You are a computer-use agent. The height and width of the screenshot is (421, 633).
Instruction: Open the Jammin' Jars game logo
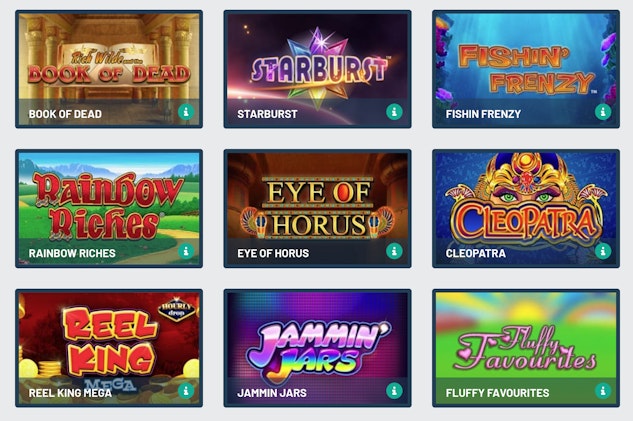click(x=317, y=348)
